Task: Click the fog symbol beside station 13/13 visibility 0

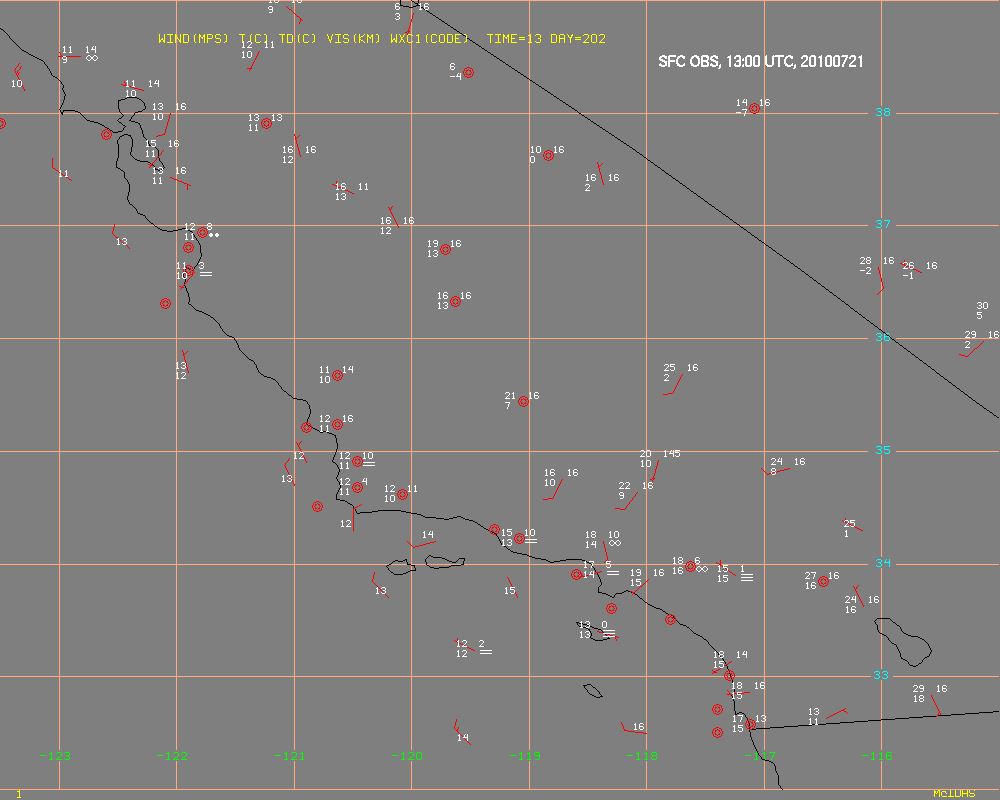Action: (x=609, y=633)
